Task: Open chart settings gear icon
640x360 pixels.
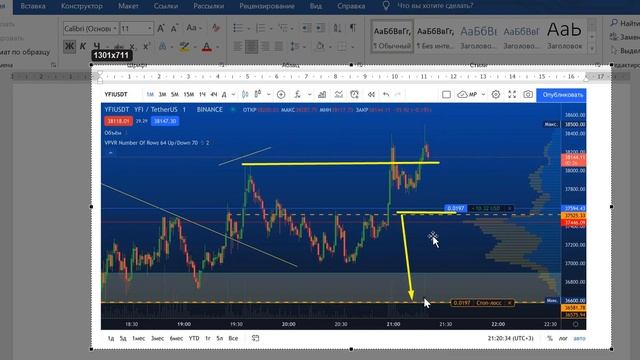Action: (x=496, y=95)
